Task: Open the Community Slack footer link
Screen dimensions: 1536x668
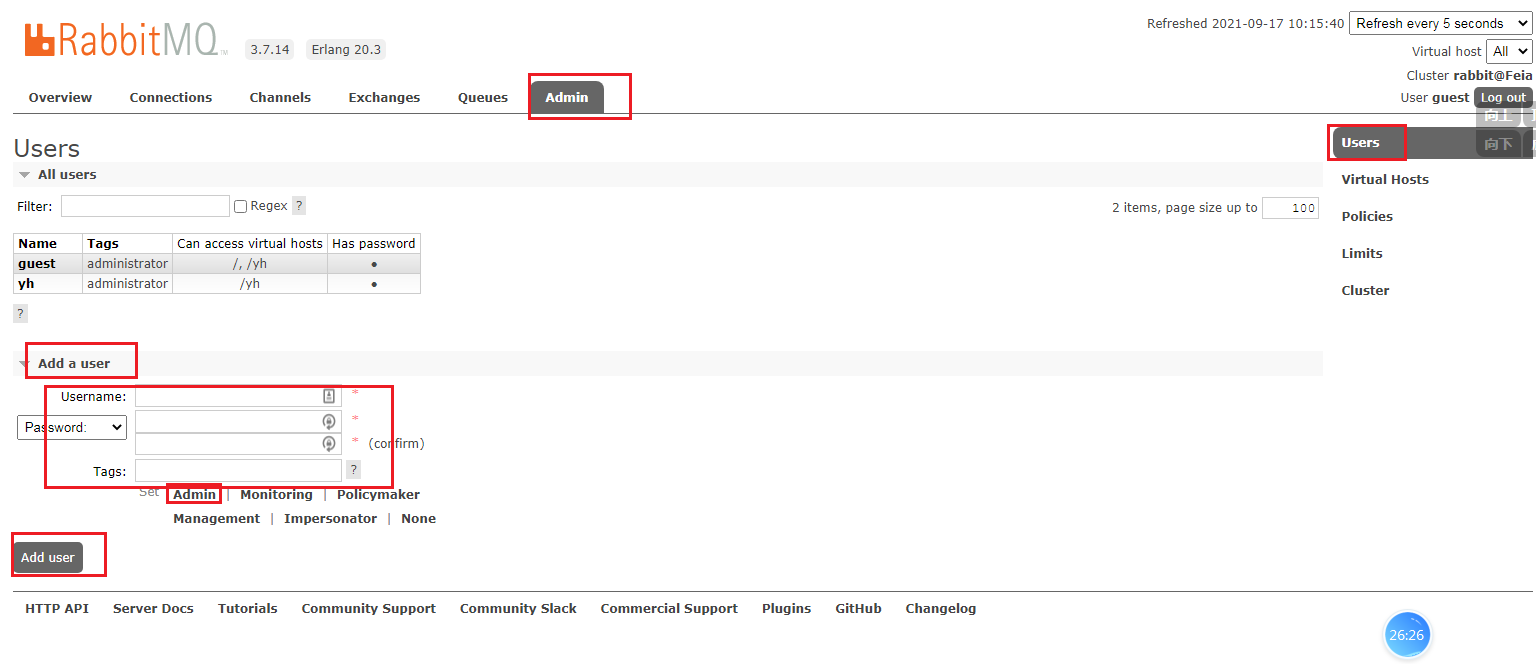Action: pos(518,608)
